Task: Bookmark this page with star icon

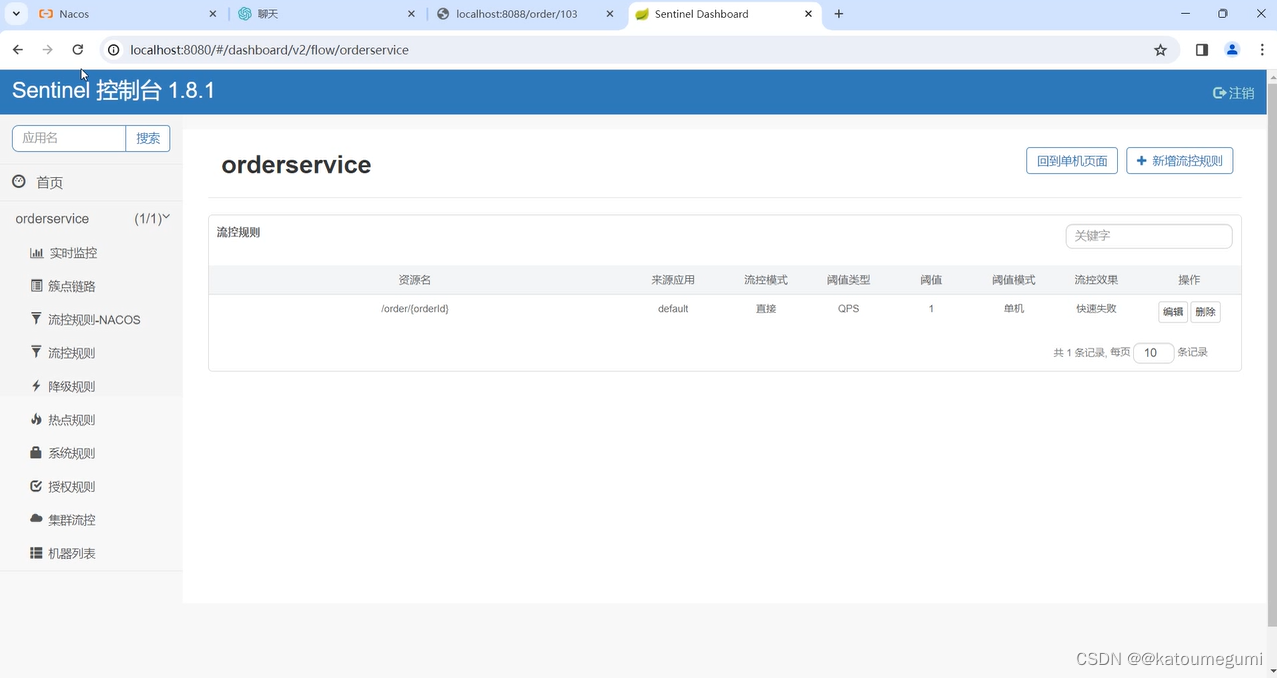Action: 1160,50
